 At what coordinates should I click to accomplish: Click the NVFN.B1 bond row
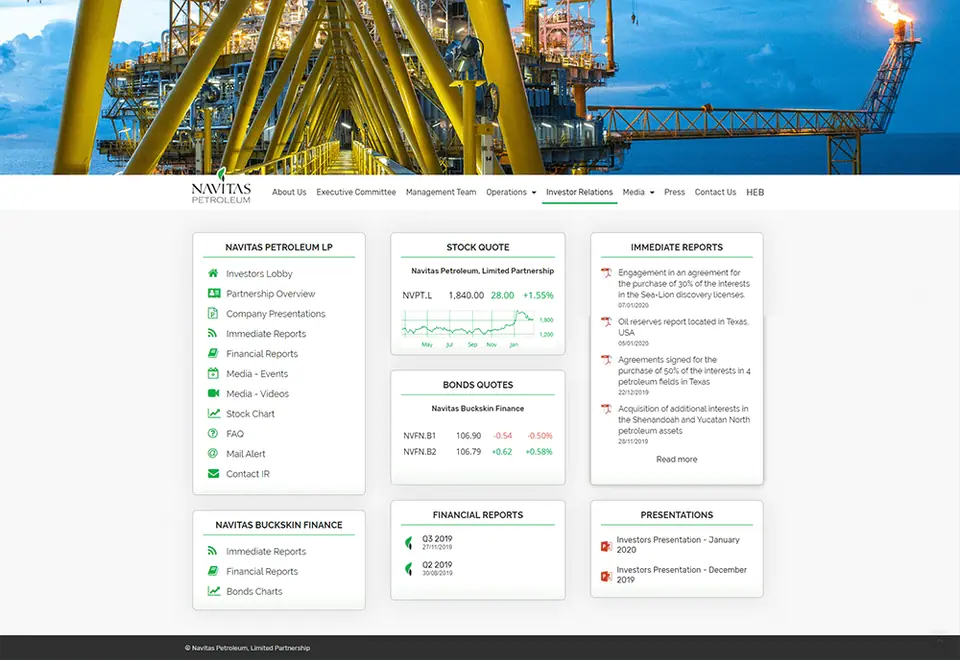click(478, 435)
